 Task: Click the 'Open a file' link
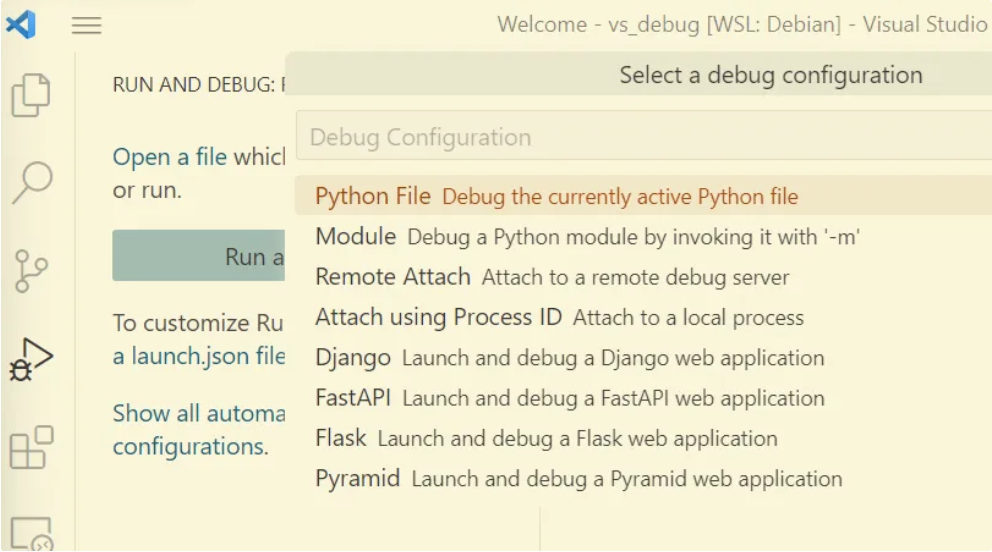(x=170, y=157)
